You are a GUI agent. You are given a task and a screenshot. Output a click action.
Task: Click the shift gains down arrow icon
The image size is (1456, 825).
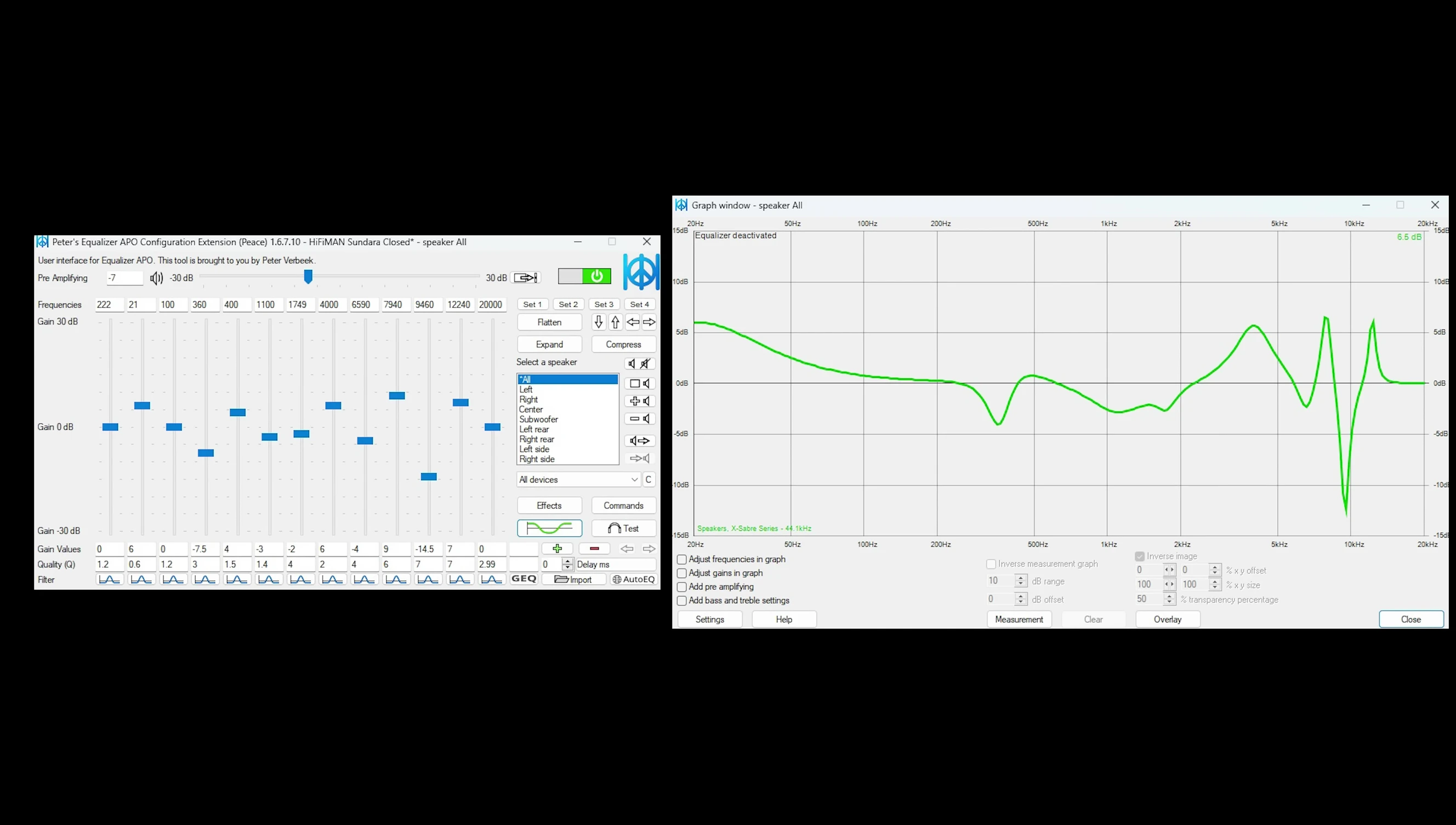(x=598, y=322)
